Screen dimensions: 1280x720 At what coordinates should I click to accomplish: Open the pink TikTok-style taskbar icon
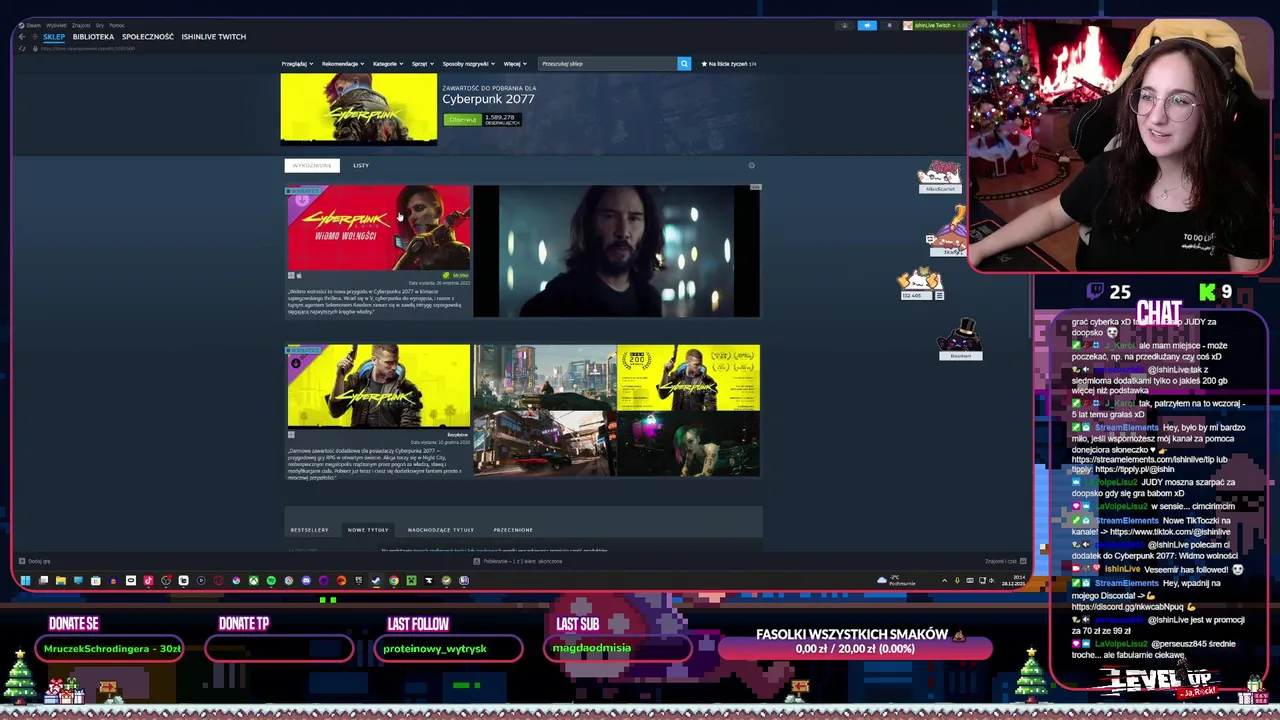pos(148,580)
